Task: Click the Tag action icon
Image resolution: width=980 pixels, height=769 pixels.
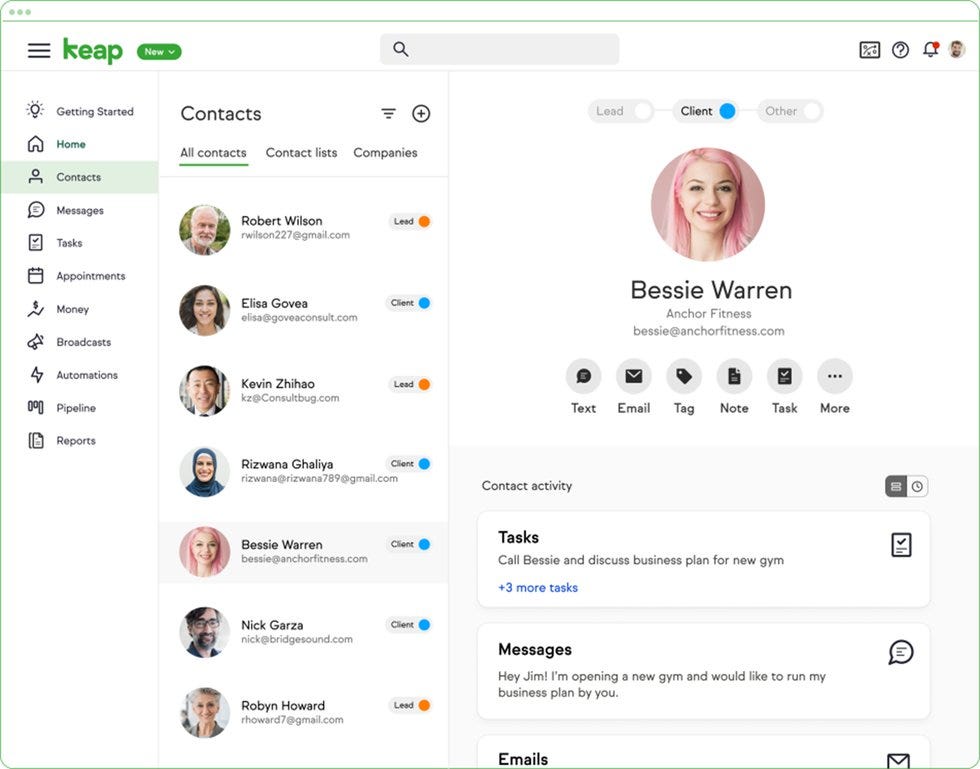Action: (684, 377)
